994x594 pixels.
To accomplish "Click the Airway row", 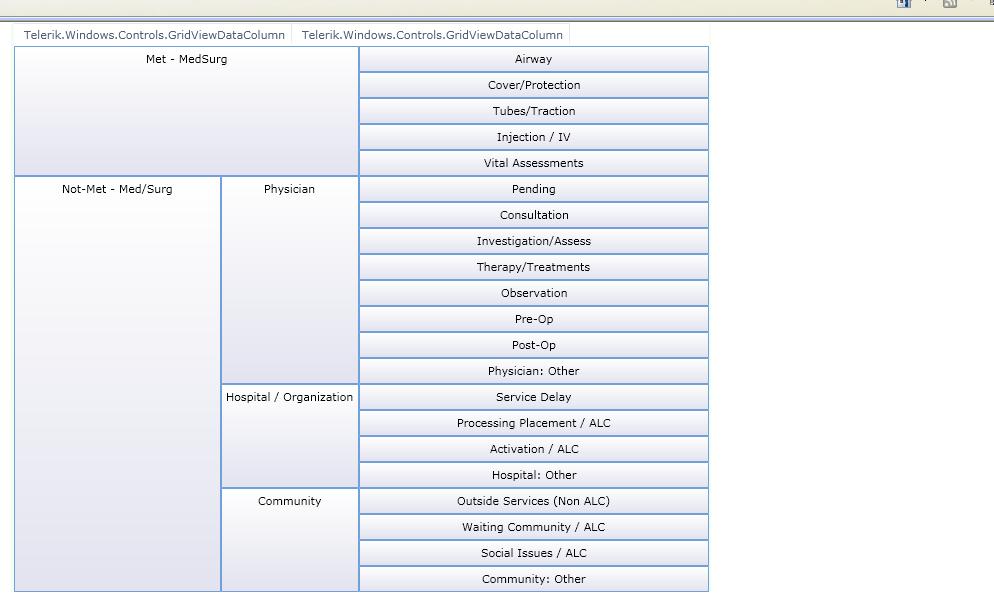I will point(534,59).
